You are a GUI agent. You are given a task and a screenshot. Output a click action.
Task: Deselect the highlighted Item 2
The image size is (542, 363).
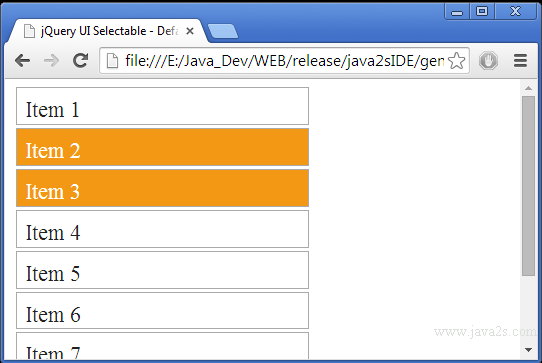pos(162,147)
